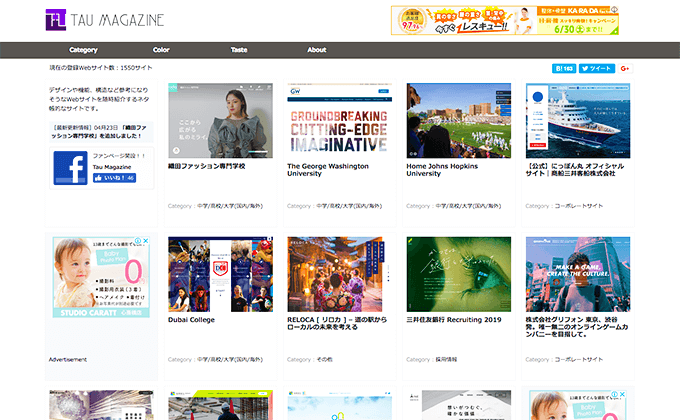680x420 pixels.
Task: Open the Studio Caratt baby photo ad
Action: [101, 277]
